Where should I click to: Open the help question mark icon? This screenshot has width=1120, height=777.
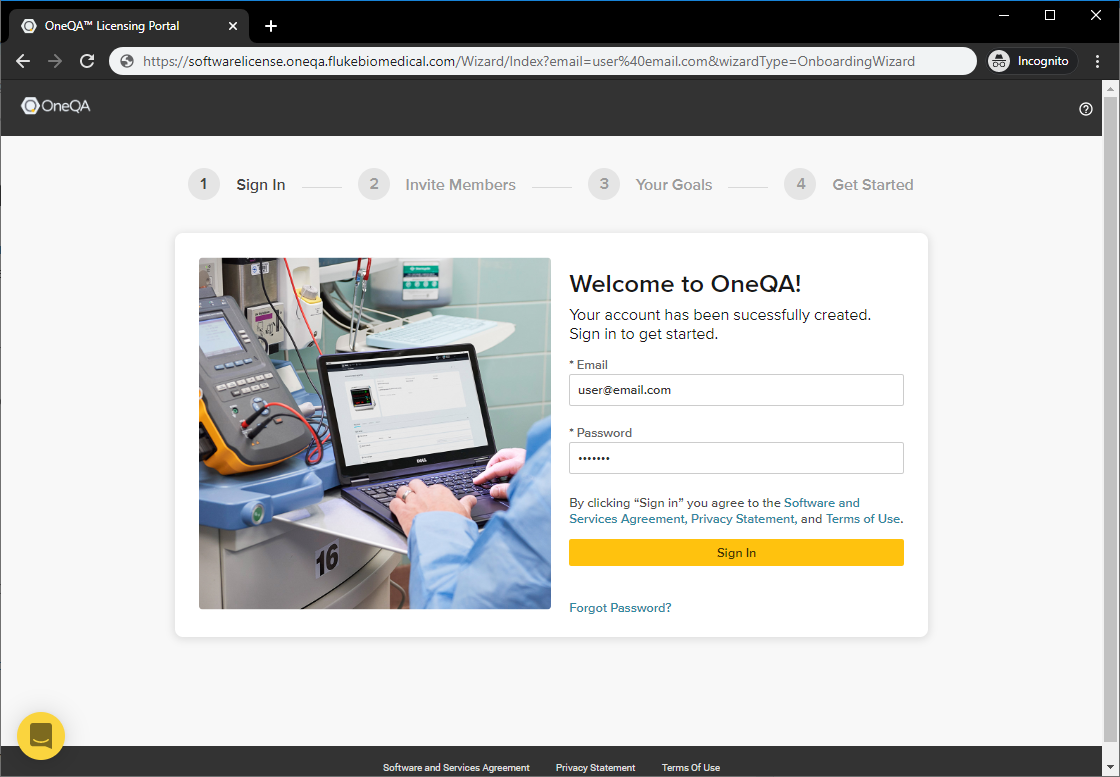[1086, 109]
